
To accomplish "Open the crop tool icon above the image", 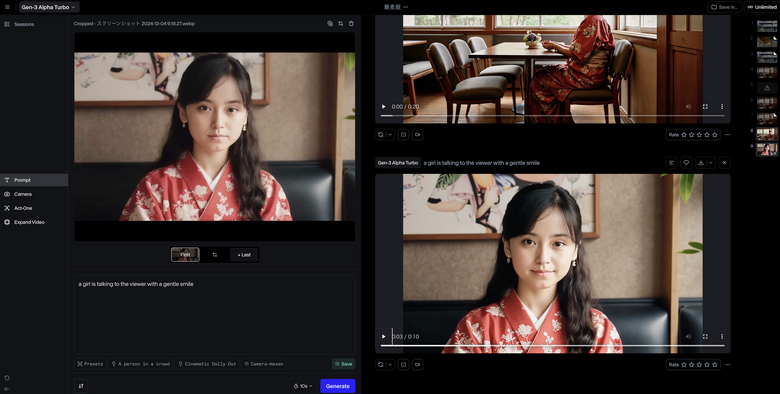I will pyautogui.click(x=341, y=23).
